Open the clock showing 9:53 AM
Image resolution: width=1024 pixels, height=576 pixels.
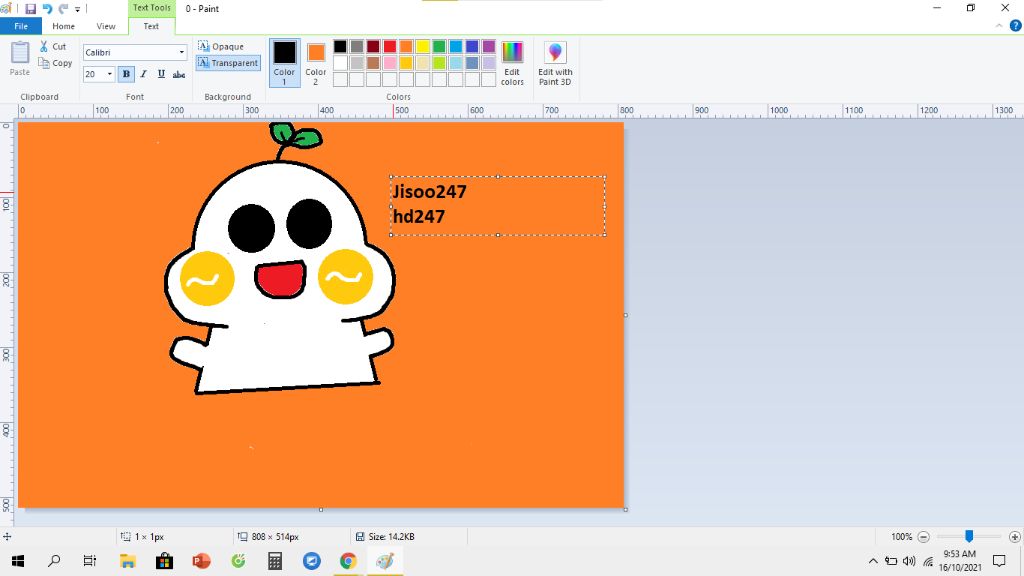[x=960, y=561]
